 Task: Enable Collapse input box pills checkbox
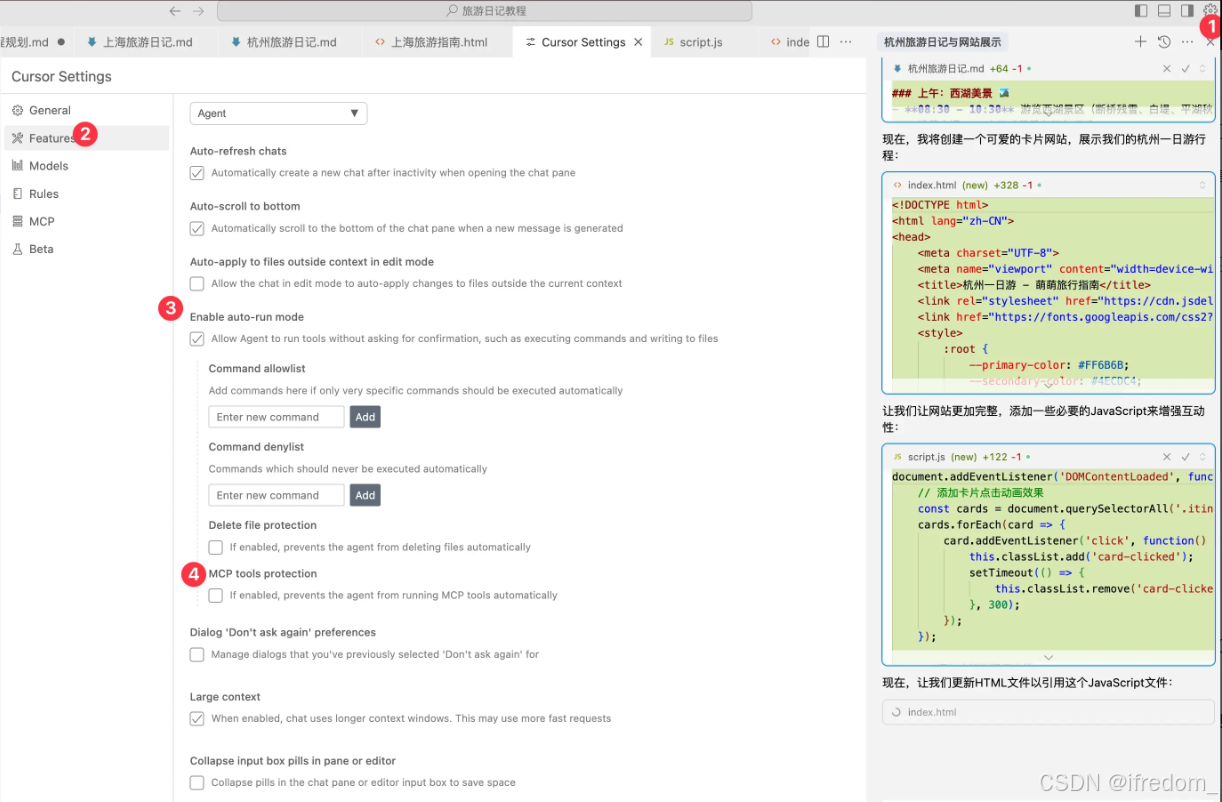coord(197,782)
